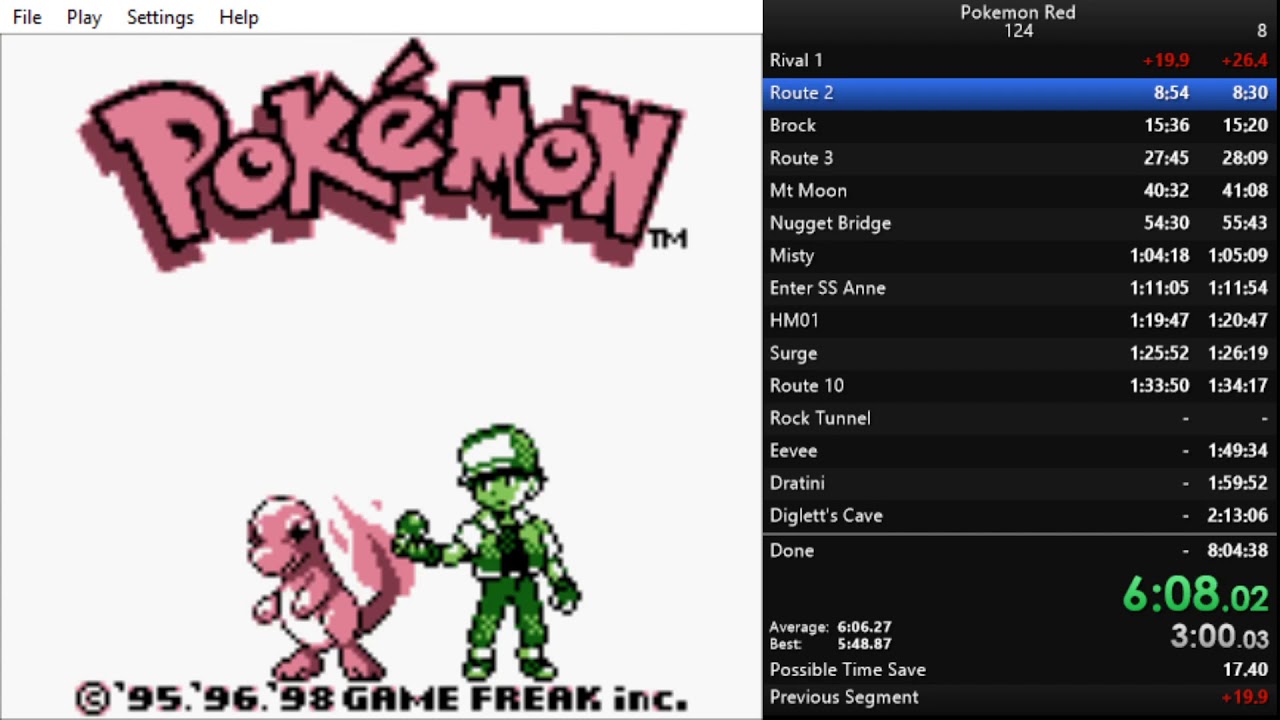Click the green trainer sprite
The image size is (1280, 720).
[488, 552]
